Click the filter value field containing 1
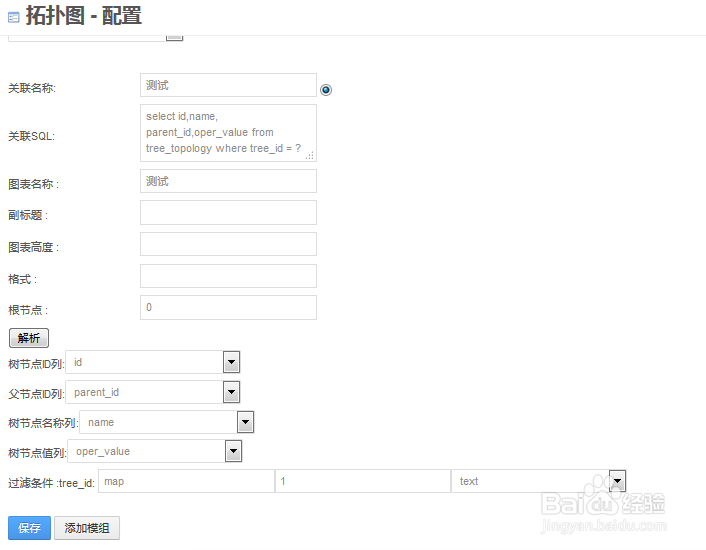The width and height of the screenshot is (706, 550). (363, 481)
